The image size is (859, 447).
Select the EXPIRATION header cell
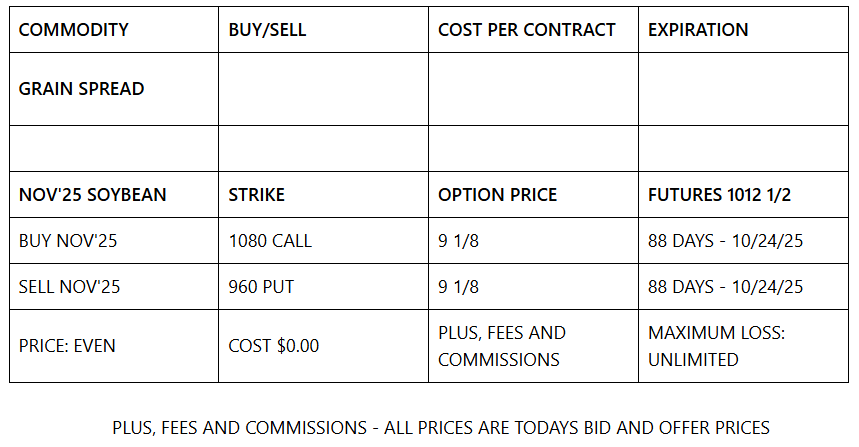[743, 30]
